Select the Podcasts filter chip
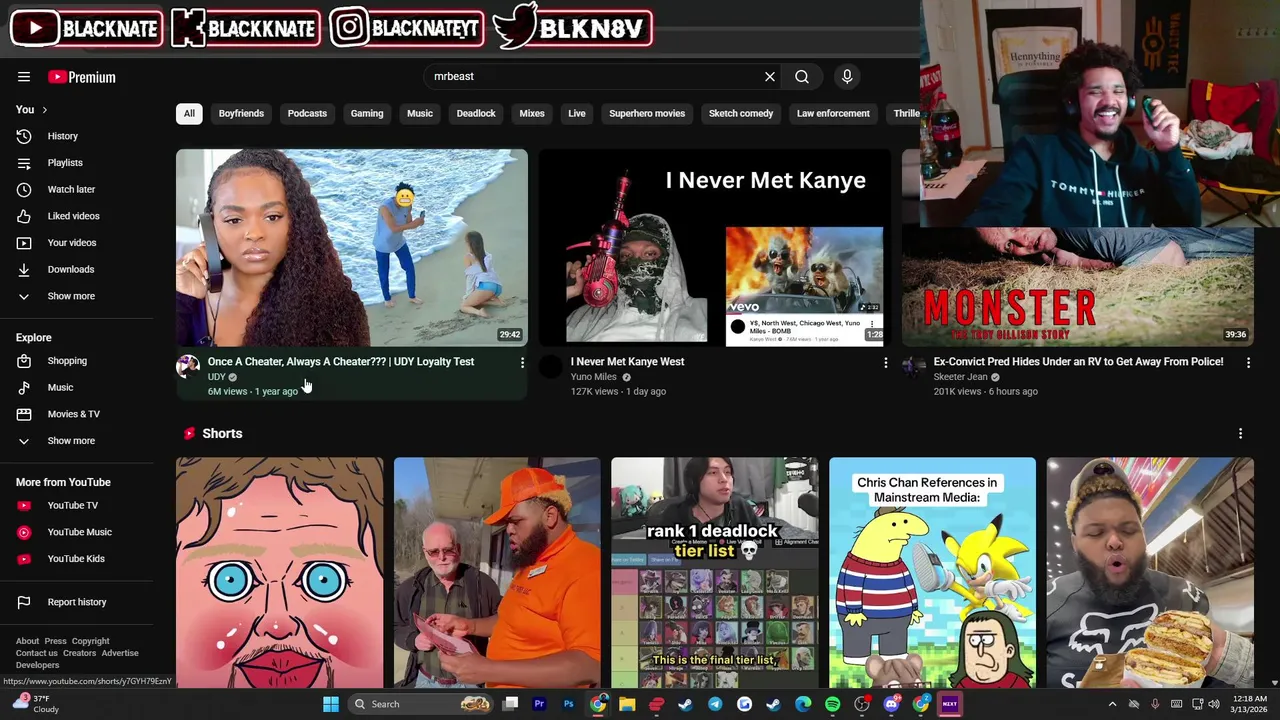The width and height of the screenshot is (1280, 720). pos(307,113)
